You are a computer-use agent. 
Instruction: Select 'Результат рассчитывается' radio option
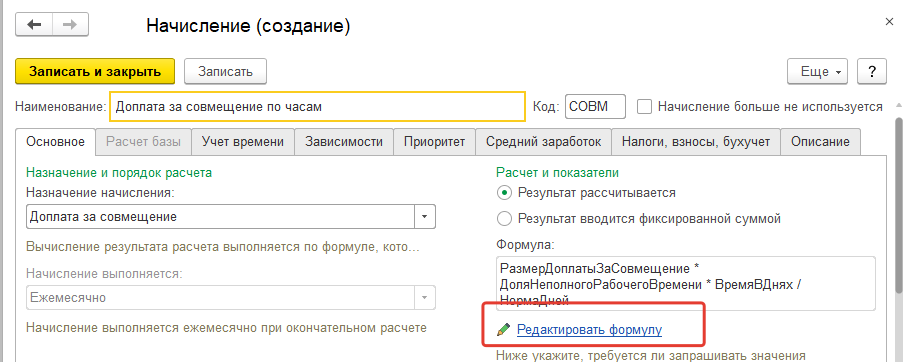pos(504,192)
